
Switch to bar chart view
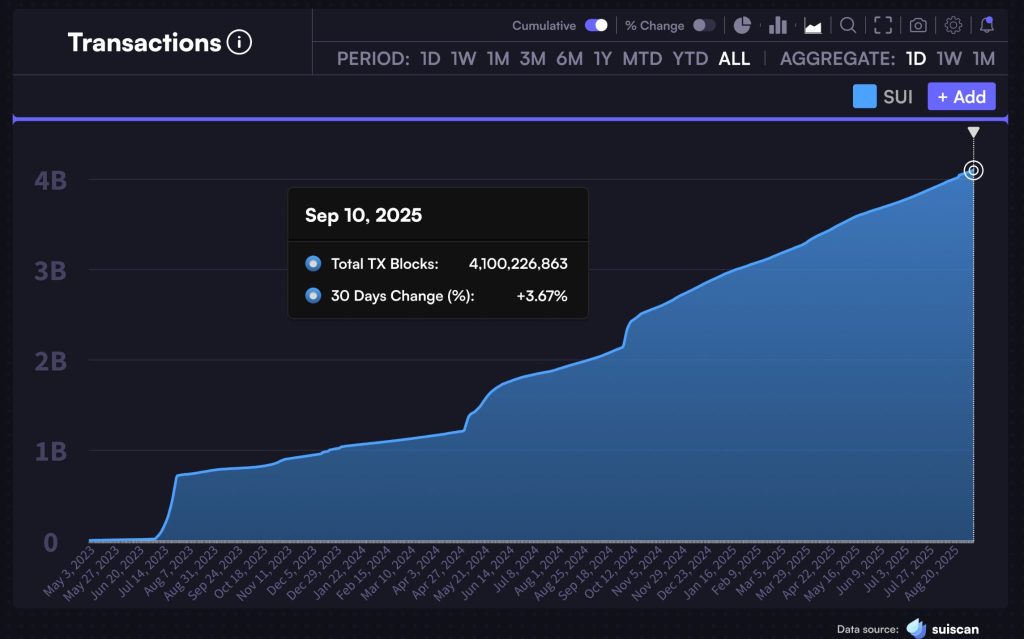(x=777, y=26)
